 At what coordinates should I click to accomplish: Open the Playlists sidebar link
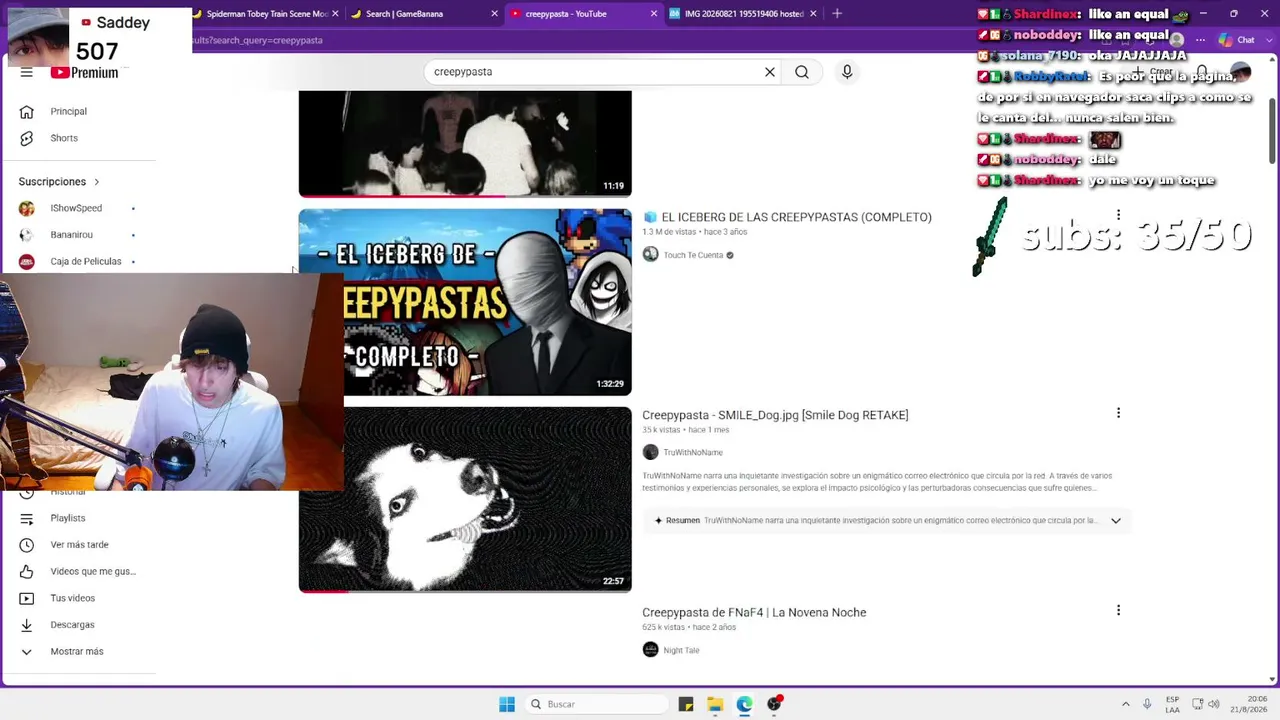(x=68, y=518)
